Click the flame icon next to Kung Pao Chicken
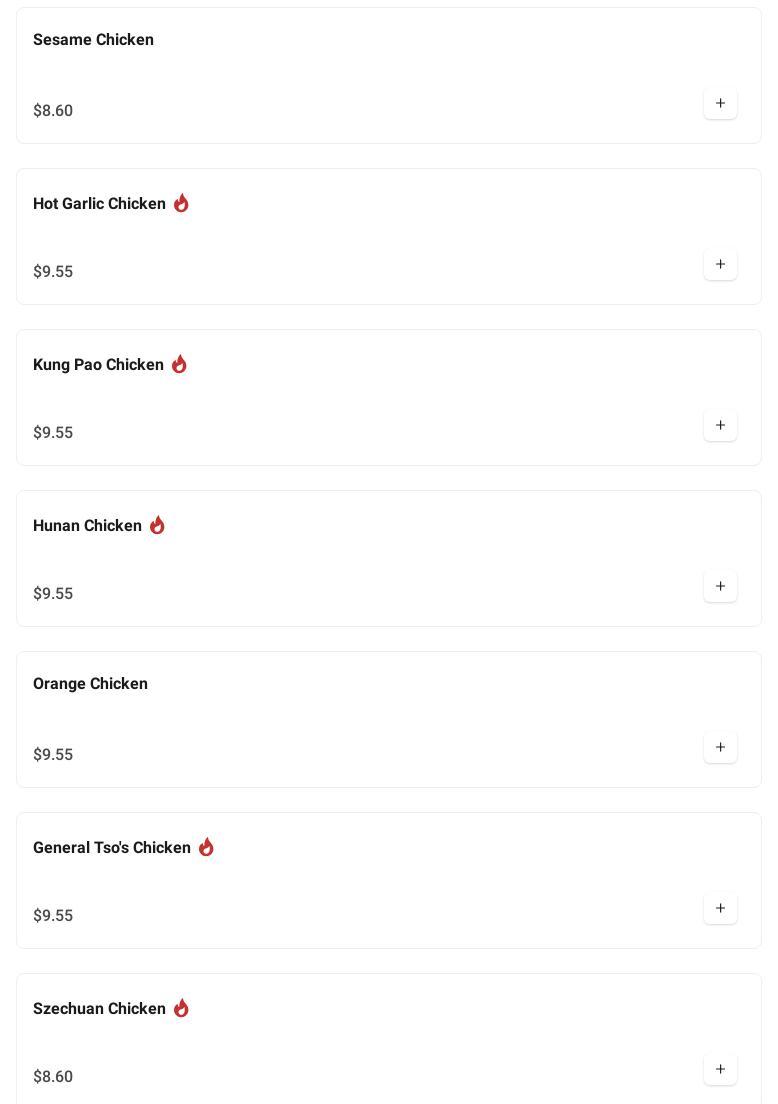 pos(179,364)
